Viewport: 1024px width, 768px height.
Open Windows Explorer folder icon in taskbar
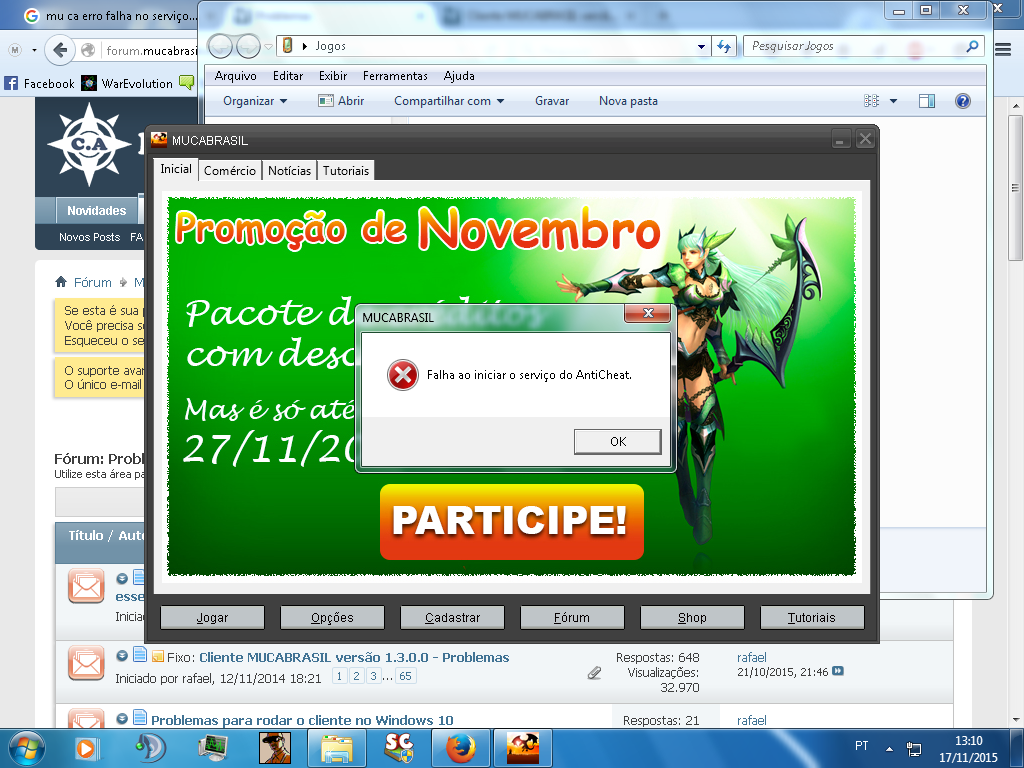336,747
